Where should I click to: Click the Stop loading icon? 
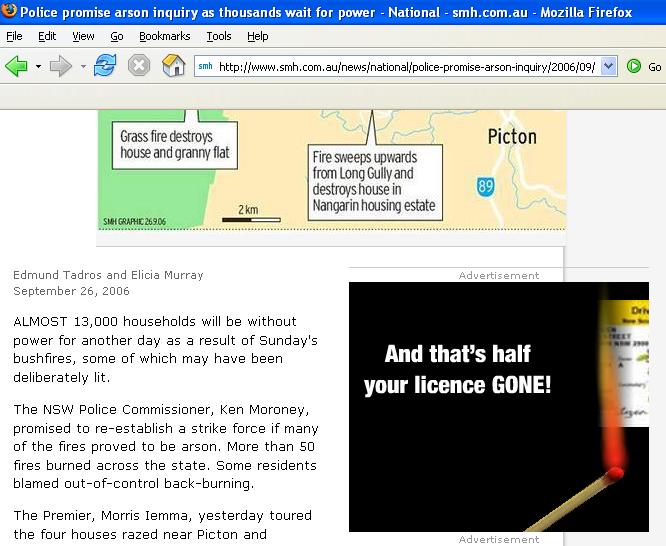139,67
